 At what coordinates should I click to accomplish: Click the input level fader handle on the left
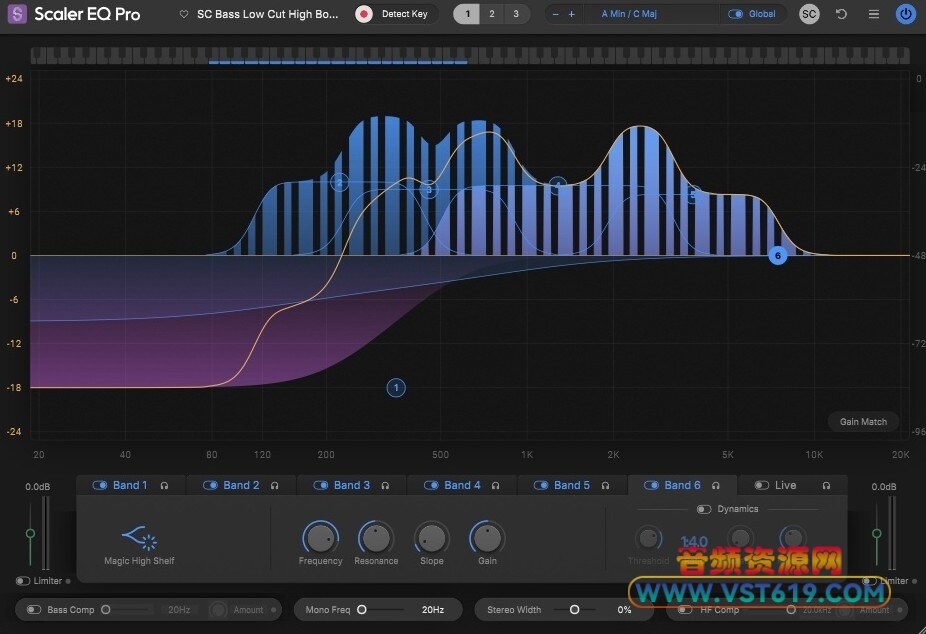click(x=30, y=533)
